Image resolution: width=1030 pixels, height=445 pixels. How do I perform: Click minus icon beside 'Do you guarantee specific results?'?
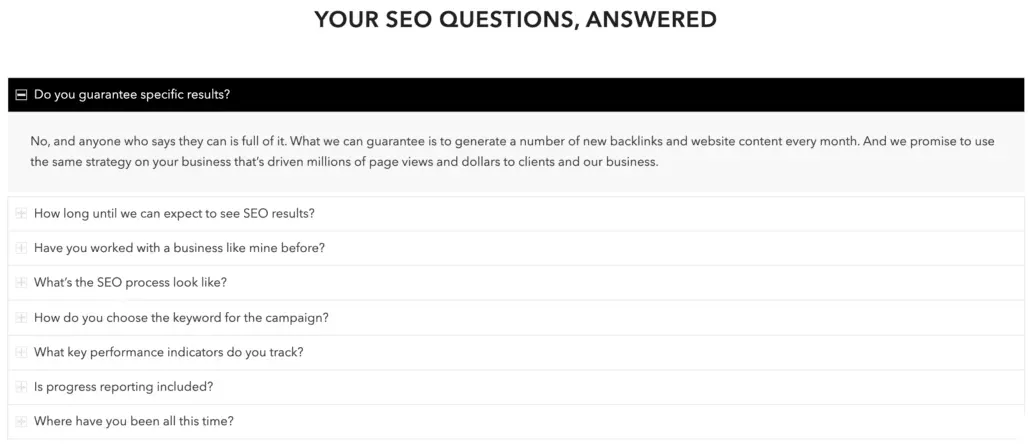[x=21, y=95]
